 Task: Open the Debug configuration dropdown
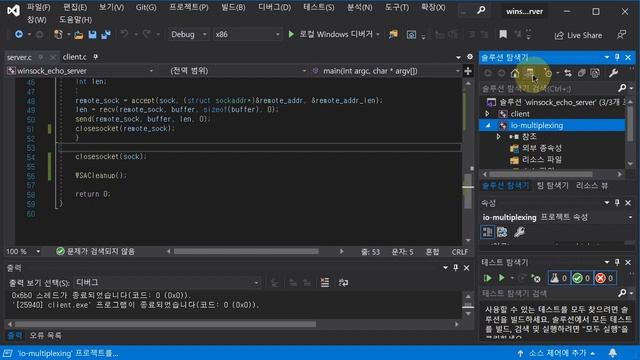189,35
